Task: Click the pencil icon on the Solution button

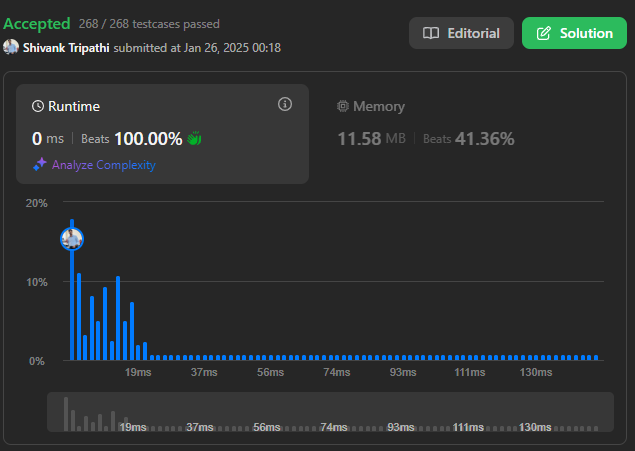Action: point(544,33)
